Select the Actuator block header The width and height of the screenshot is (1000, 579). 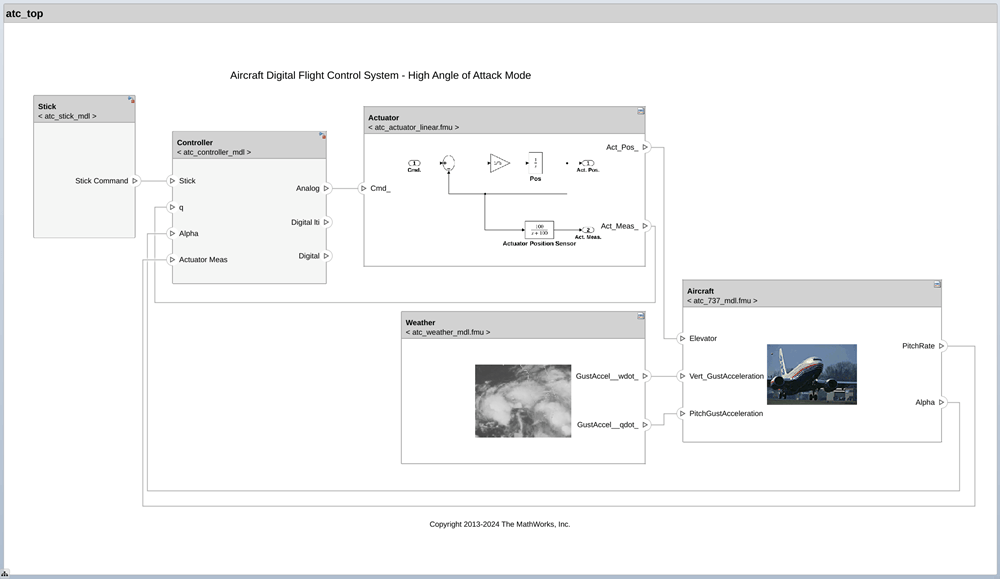[504, 121]
